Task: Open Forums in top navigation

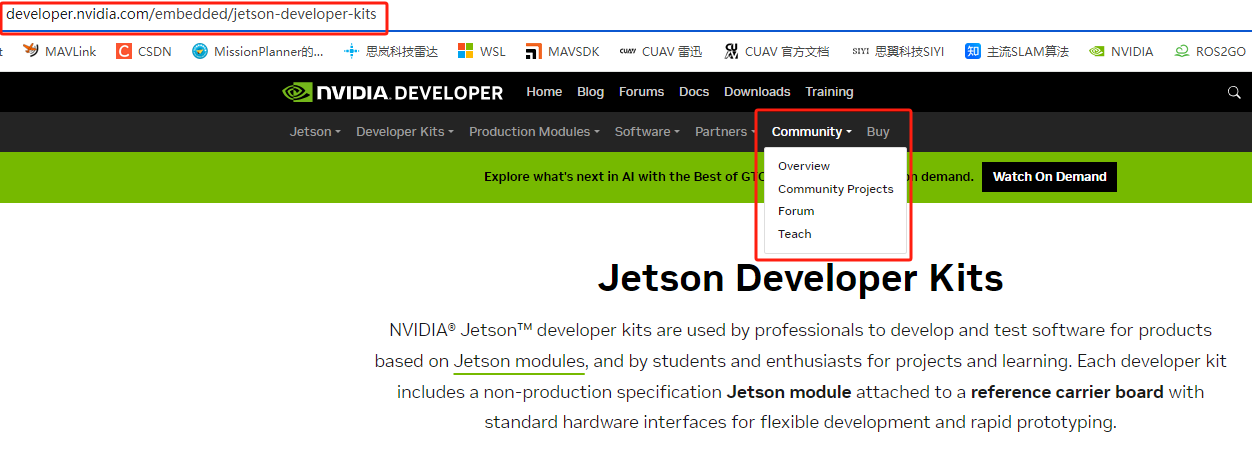Action: (x=641, y=92)
